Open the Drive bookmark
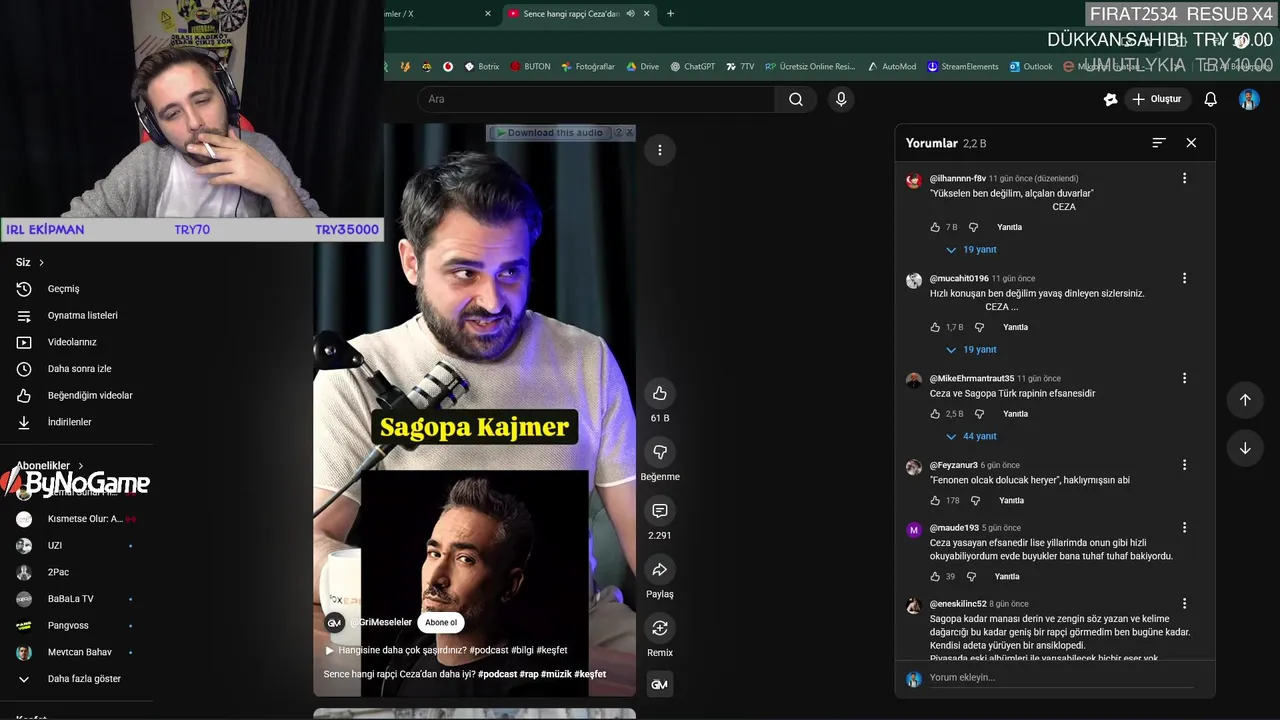Viewport: 1280px width, 720px height. tap(642, 67)
